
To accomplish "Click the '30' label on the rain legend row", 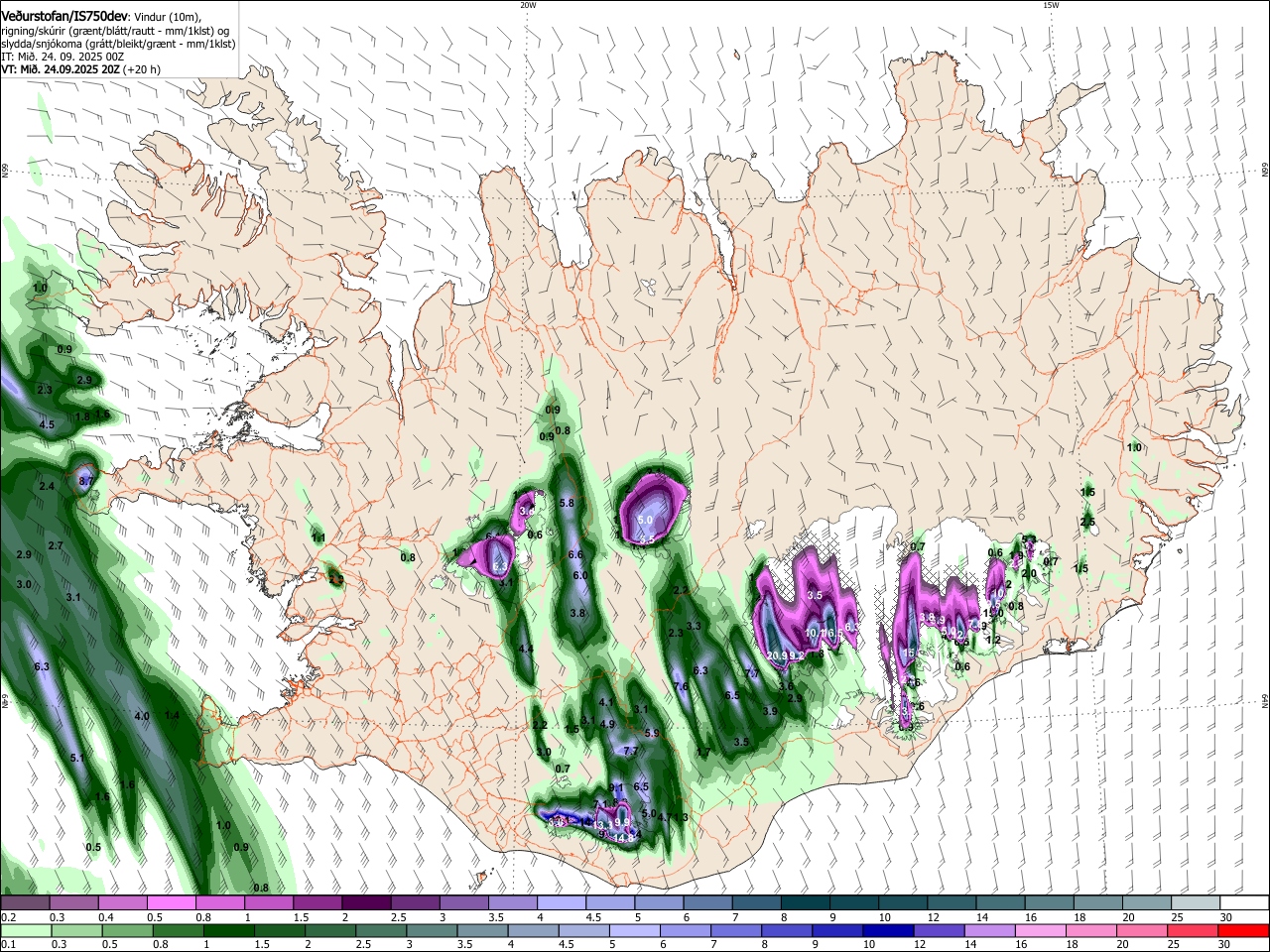I will (x=1223, y=943).
